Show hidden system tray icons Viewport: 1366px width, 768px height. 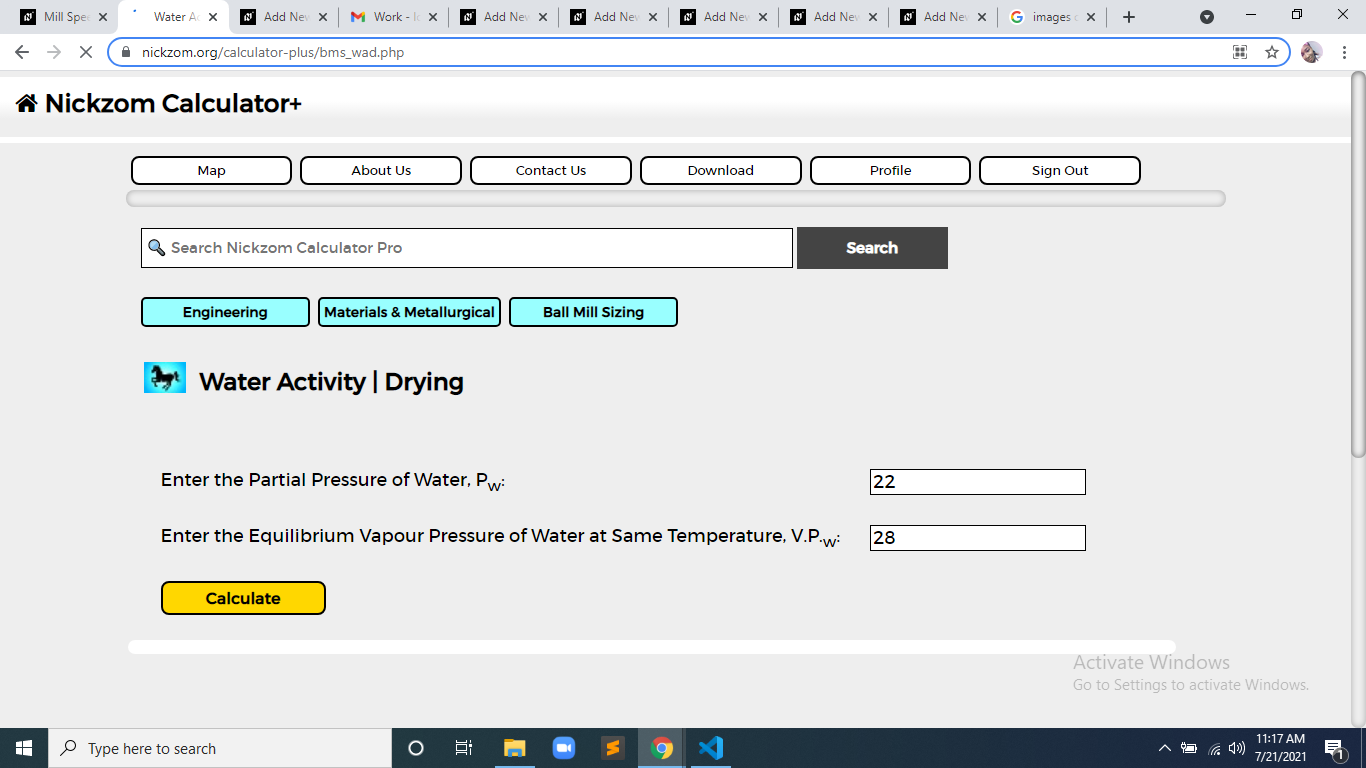(x=1164, y=748)
